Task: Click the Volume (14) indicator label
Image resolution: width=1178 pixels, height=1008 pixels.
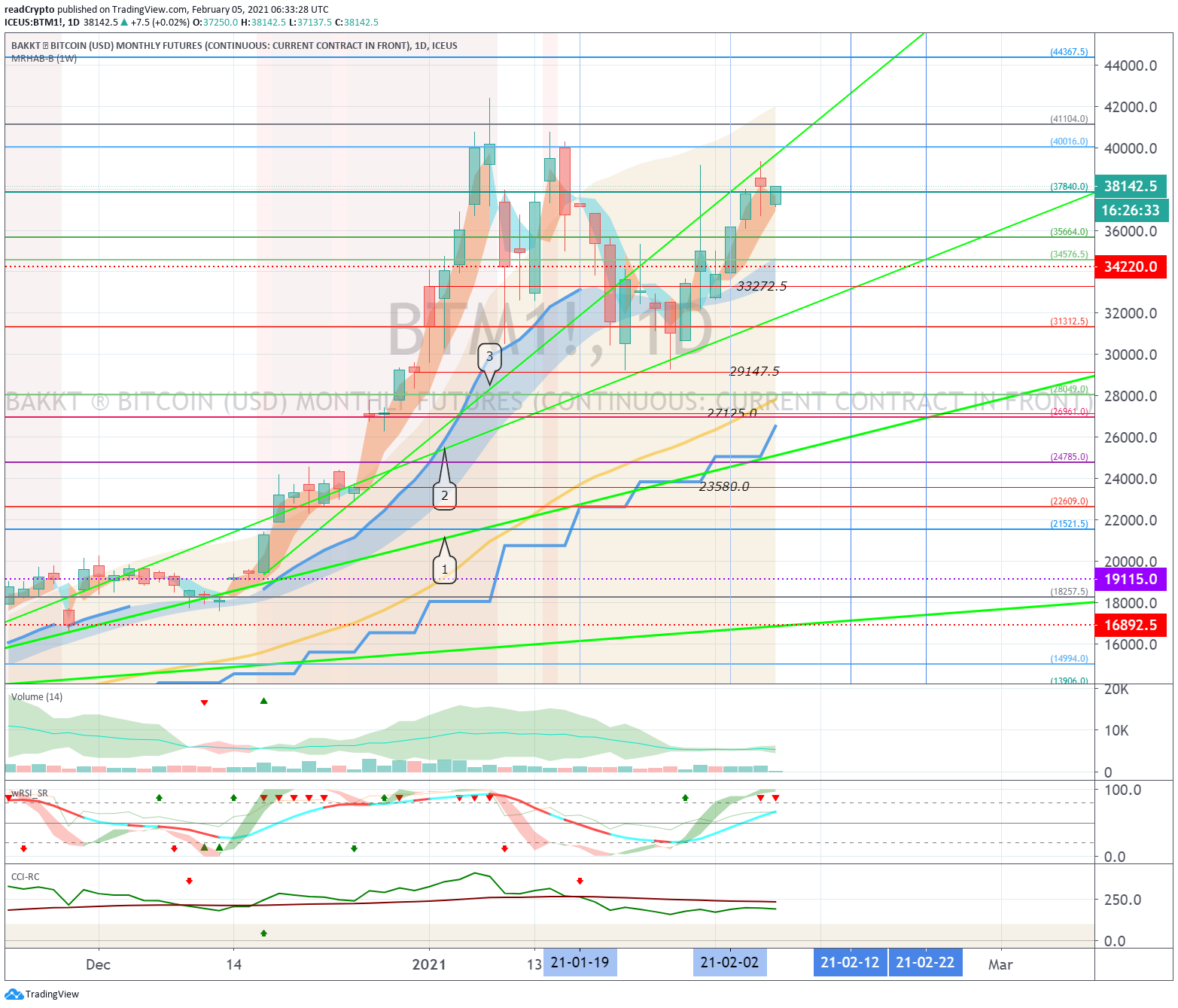Action: coord(37,697)
